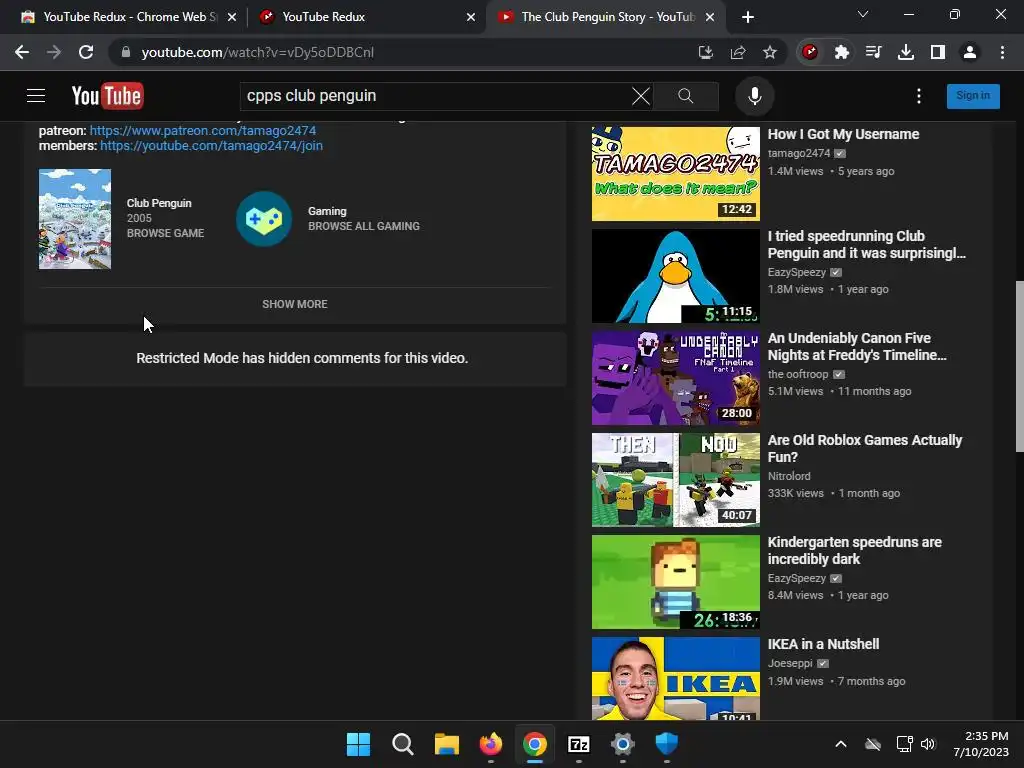The image size is (1024, 768).
Task: Open the Kindergarten speedruns thumbnail
Action: click(x=675, y=582)
